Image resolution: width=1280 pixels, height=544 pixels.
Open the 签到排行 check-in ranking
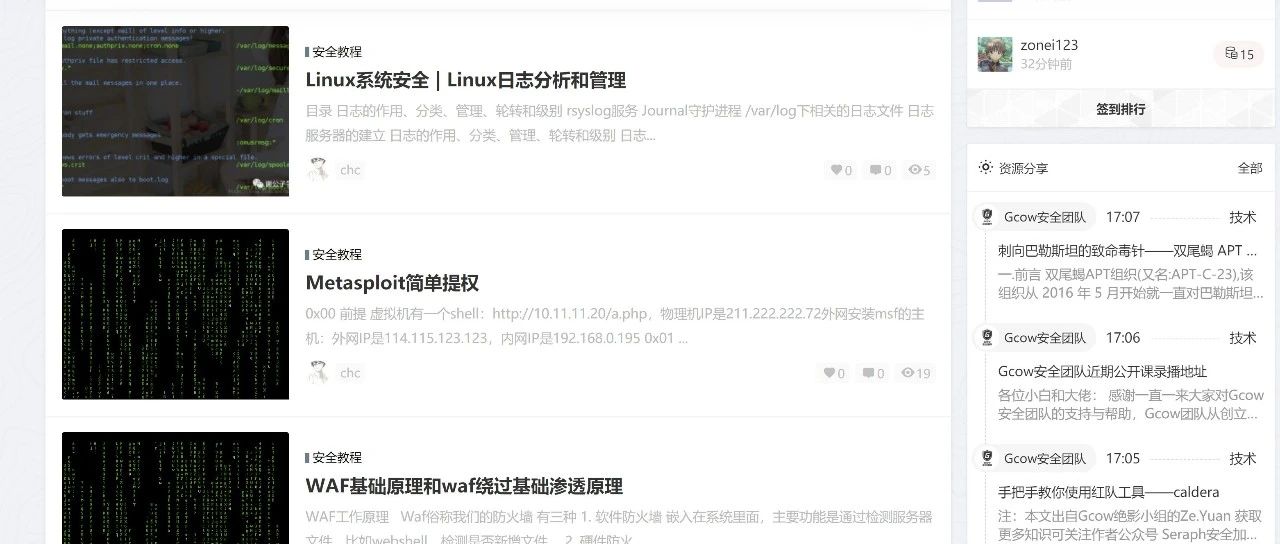coord(1120,109)
